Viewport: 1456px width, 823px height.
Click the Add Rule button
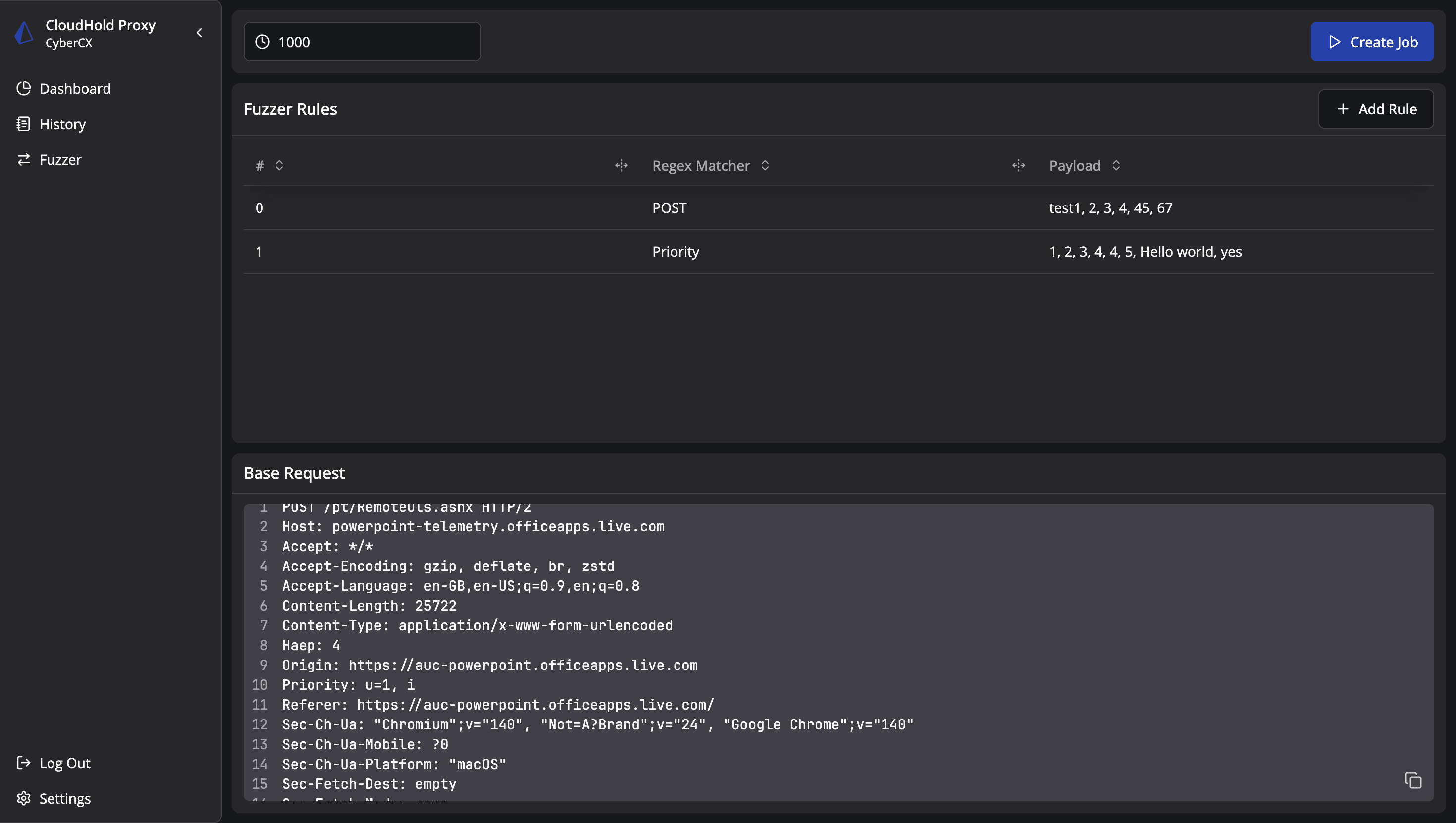pyautogui.click(x=1376, y=108)
